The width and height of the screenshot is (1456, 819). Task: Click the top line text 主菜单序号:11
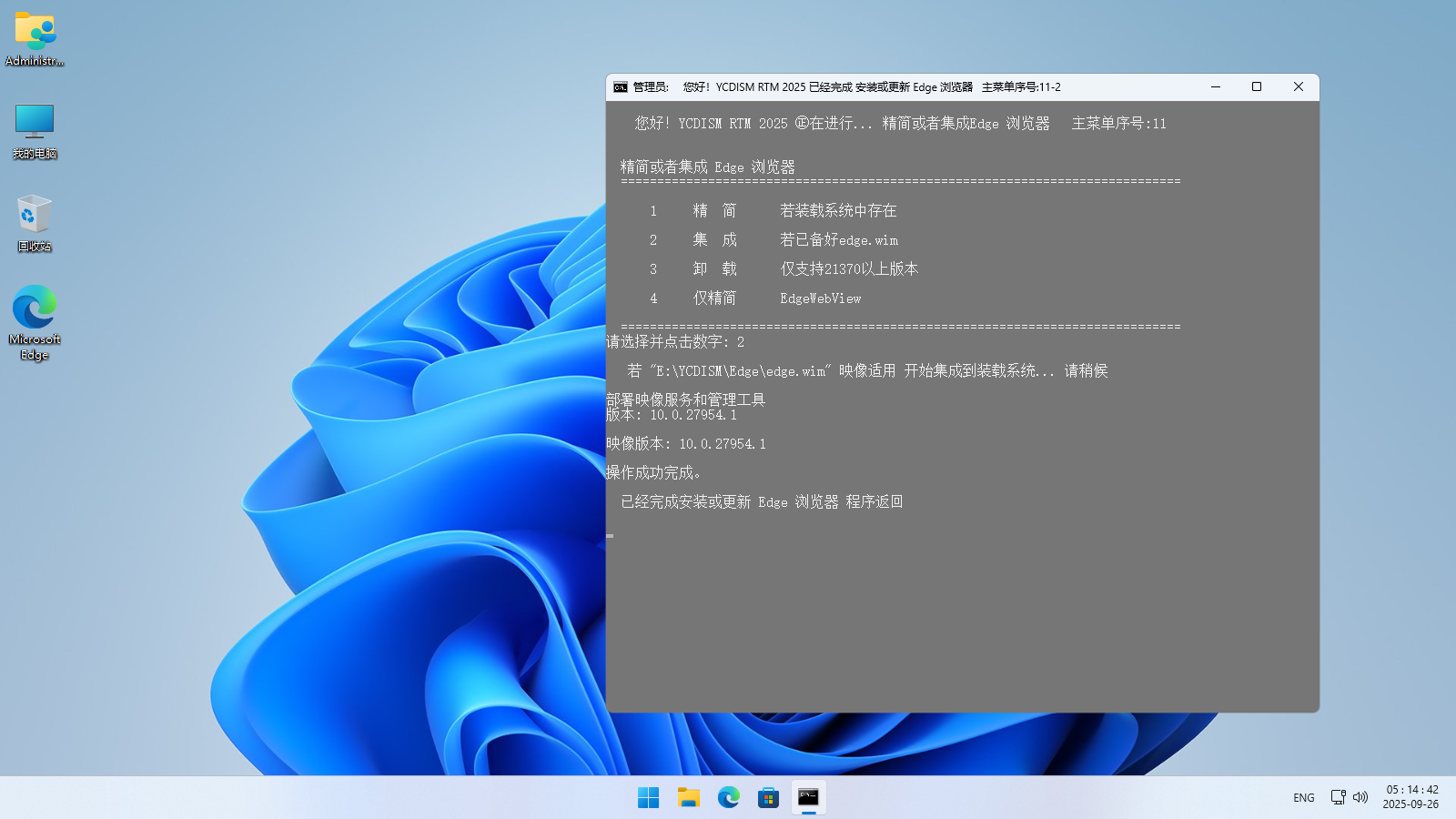1119,124
